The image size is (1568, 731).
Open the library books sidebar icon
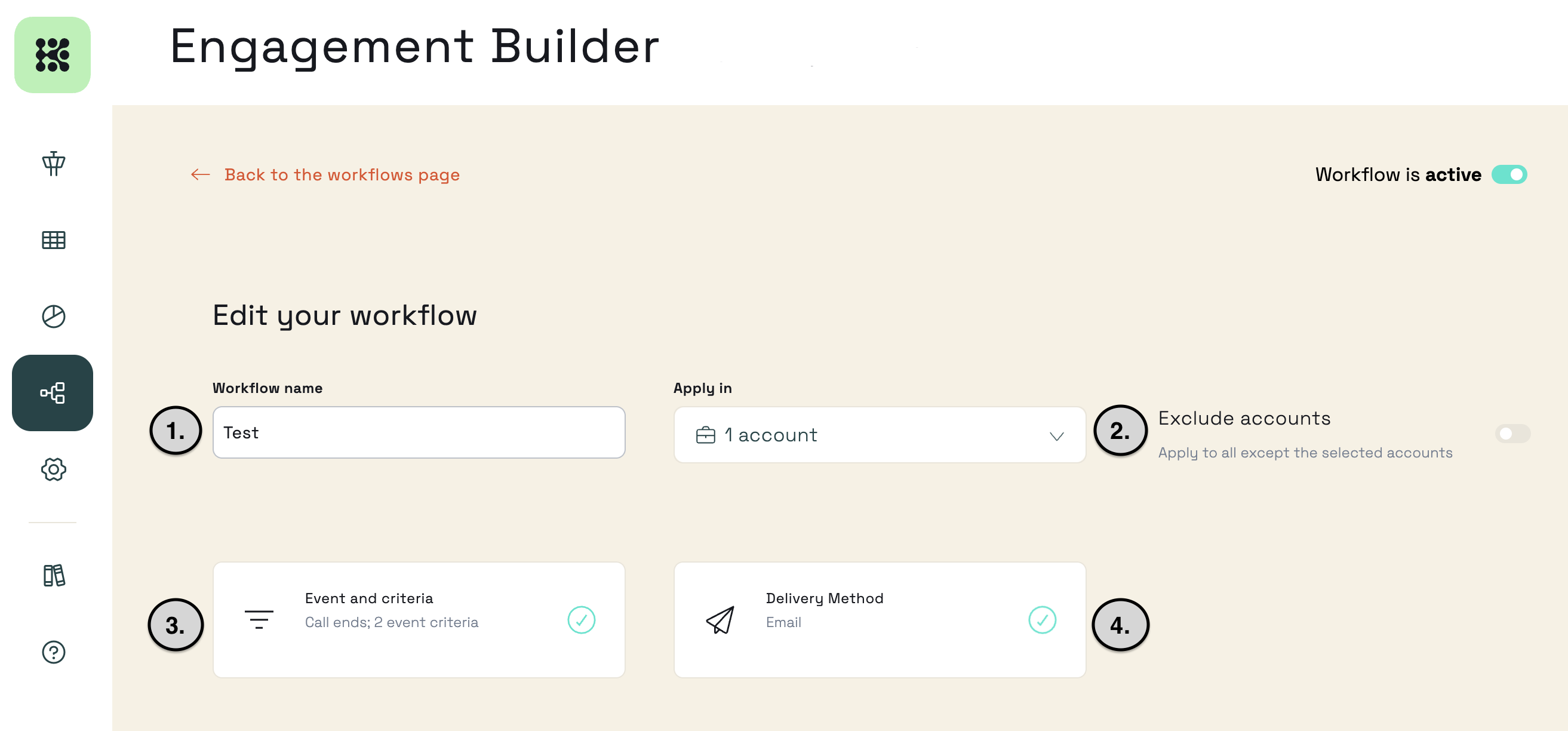click(54, 575)
